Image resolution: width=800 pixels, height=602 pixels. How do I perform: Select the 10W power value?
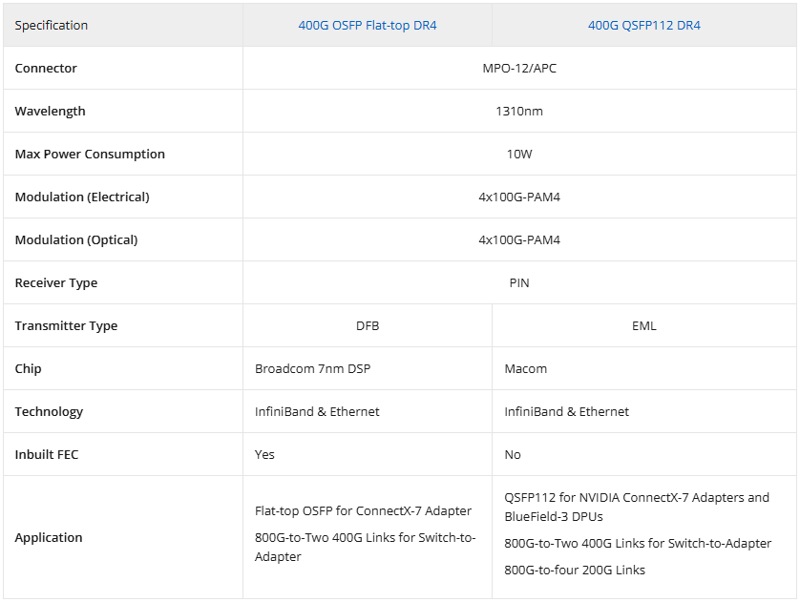519,154
